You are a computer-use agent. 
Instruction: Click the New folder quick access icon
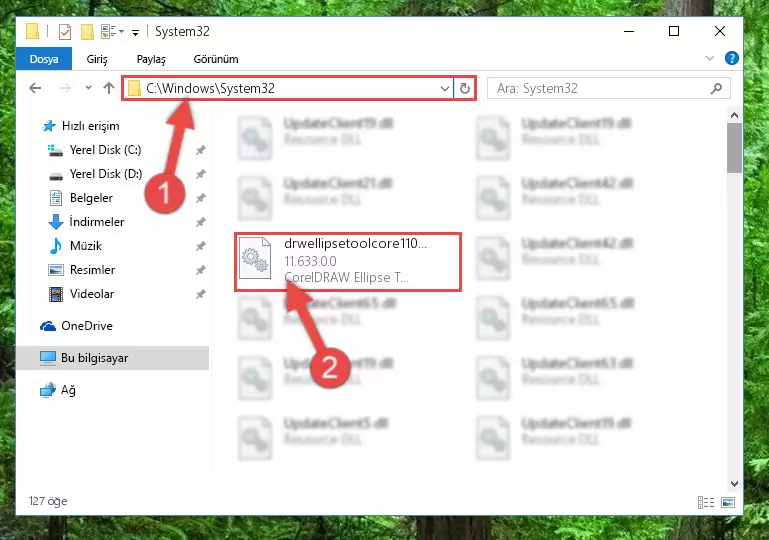[87, 32]
